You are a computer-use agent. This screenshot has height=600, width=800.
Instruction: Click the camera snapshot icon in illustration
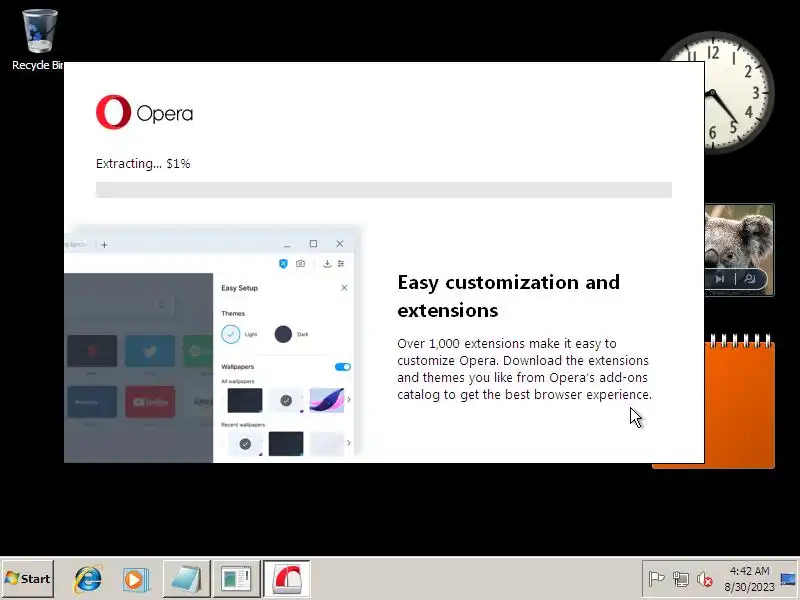301,263
